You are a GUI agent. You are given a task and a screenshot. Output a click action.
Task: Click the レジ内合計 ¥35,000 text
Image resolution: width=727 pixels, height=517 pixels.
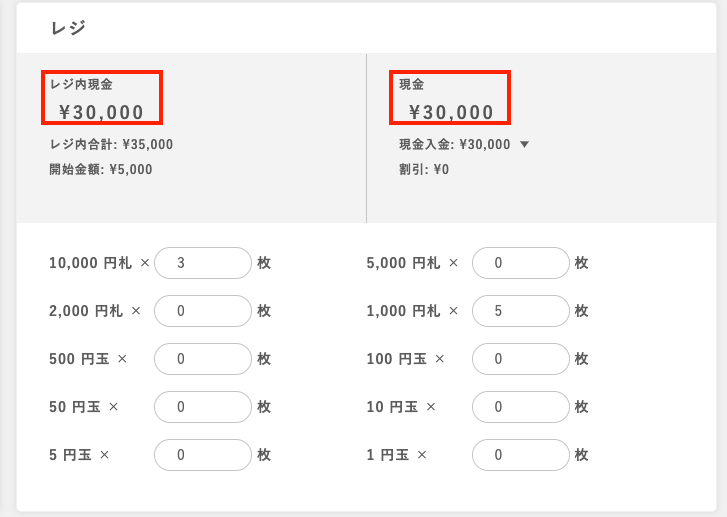click(111, 145)
